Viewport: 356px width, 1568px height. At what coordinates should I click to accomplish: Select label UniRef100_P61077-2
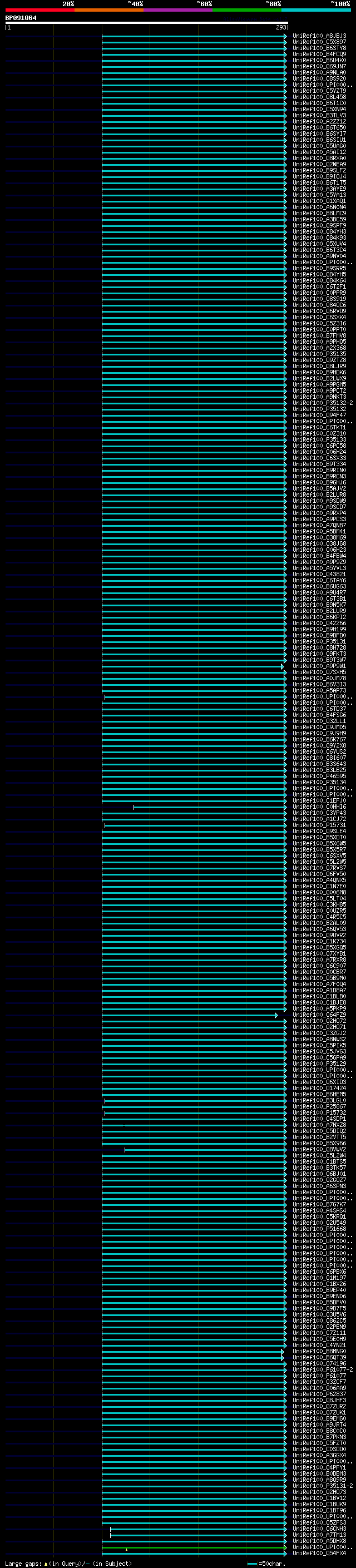point(323,1369)
